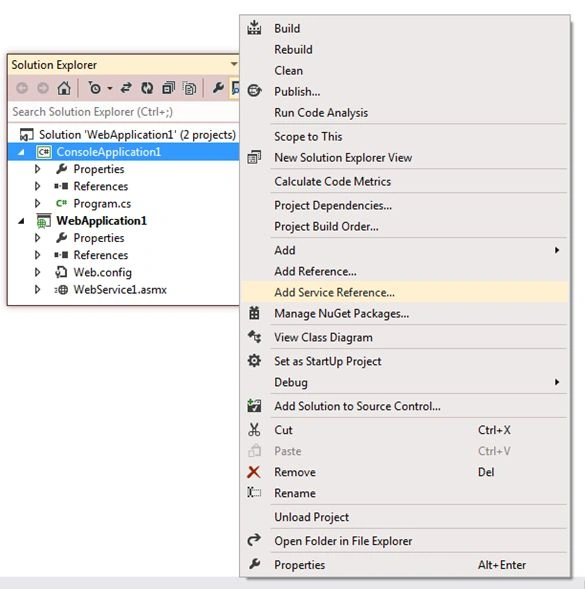Choose Remove from the context menu
Screen dimensions: 585x589
[405, 472]
